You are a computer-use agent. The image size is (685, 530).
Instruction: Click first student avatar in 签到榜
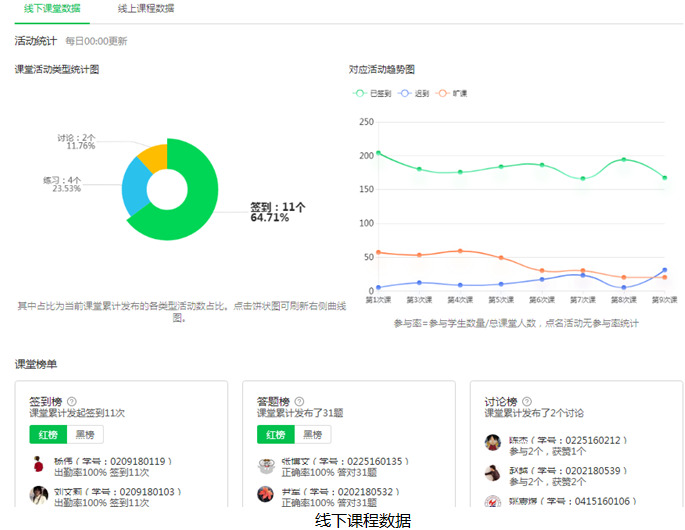[x=38, y=465]
